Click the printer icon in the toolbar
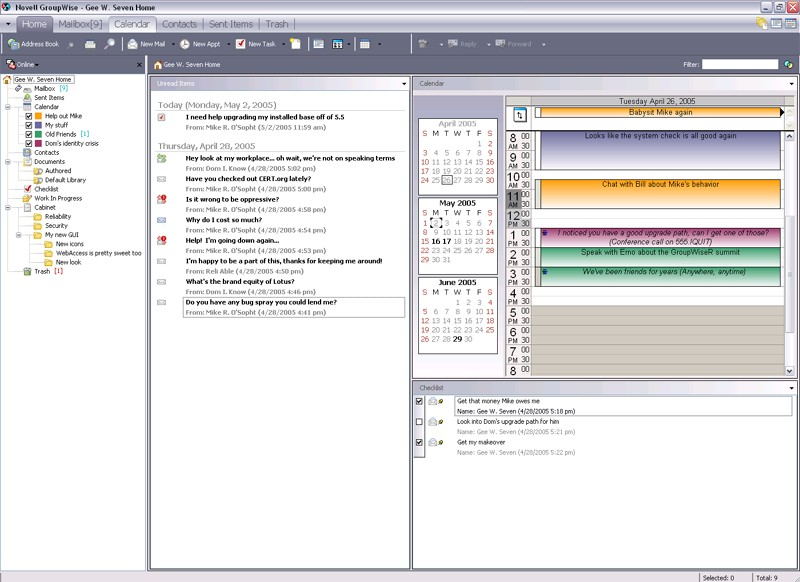 pyautogui.click(x=90, y=44)
